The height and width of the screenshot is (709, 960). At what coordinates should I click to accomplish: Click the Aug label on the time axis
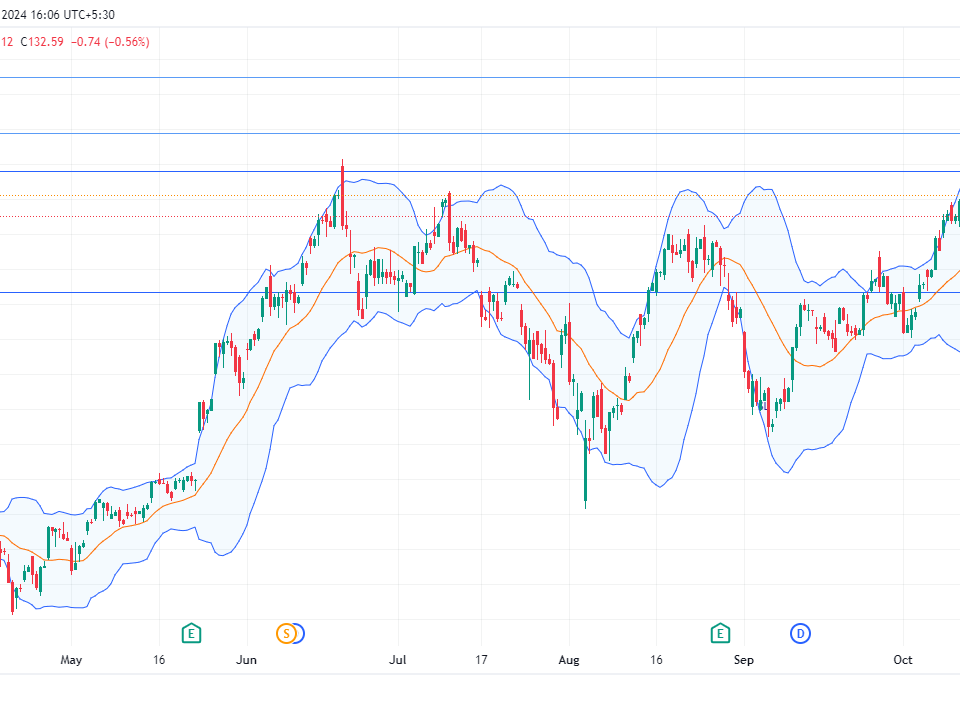569,659
